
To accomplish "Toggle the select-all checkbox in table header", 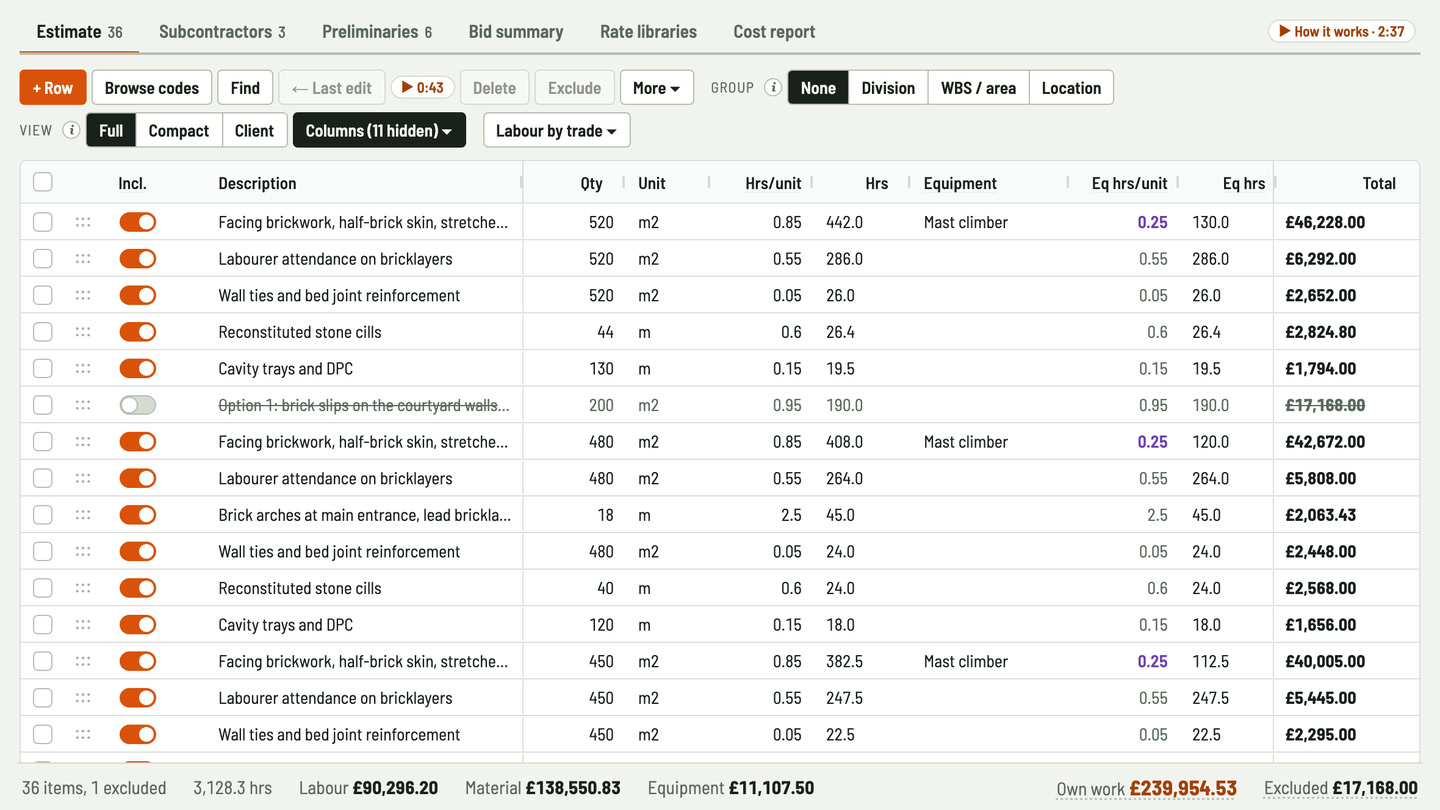I will [43, 182].
